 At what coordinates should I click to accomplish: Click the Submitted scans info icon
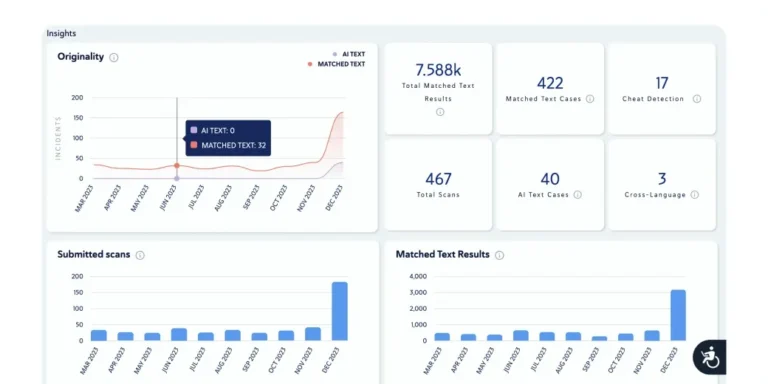[140, 255]
